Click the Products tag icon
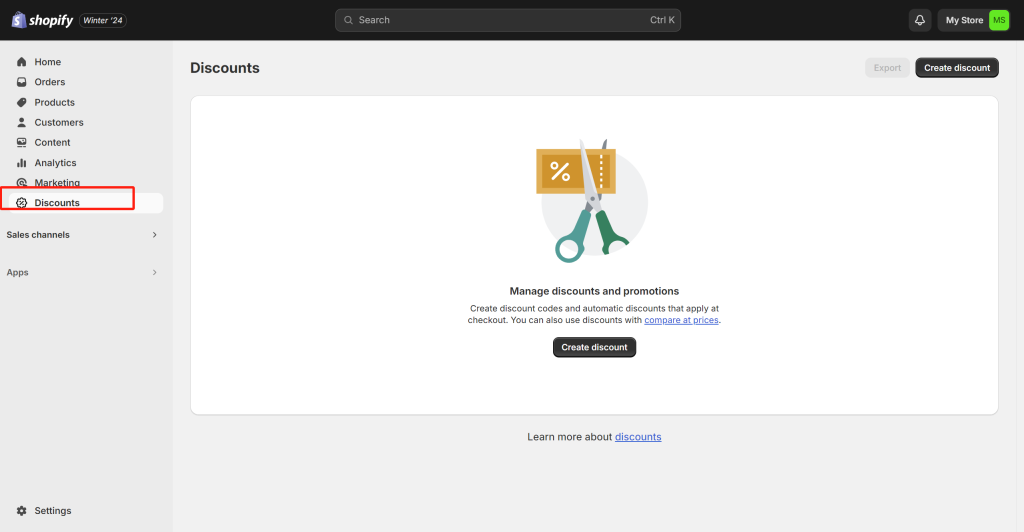This screenshot has height=532, width=1024. click(22, 102)
